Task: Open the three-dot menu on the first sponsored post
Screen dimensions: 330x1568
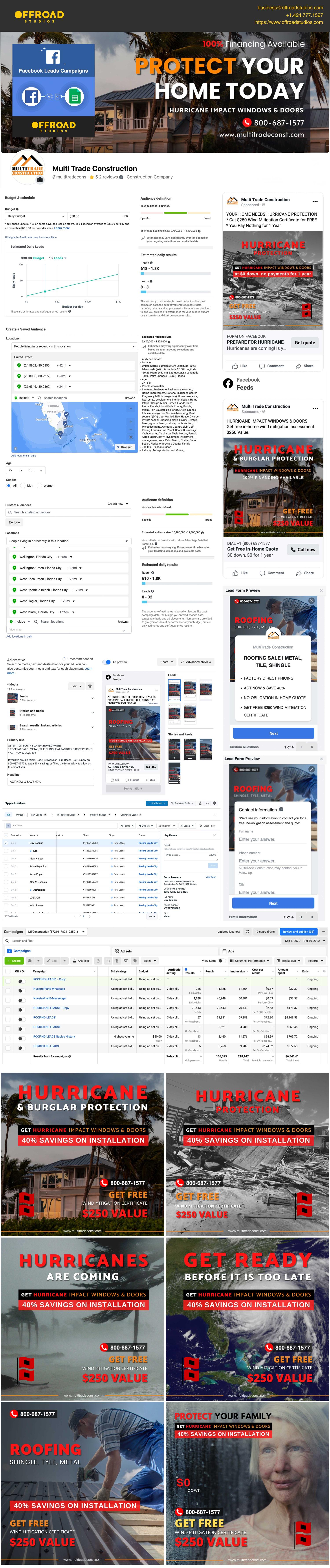Action: pos(315,202)
